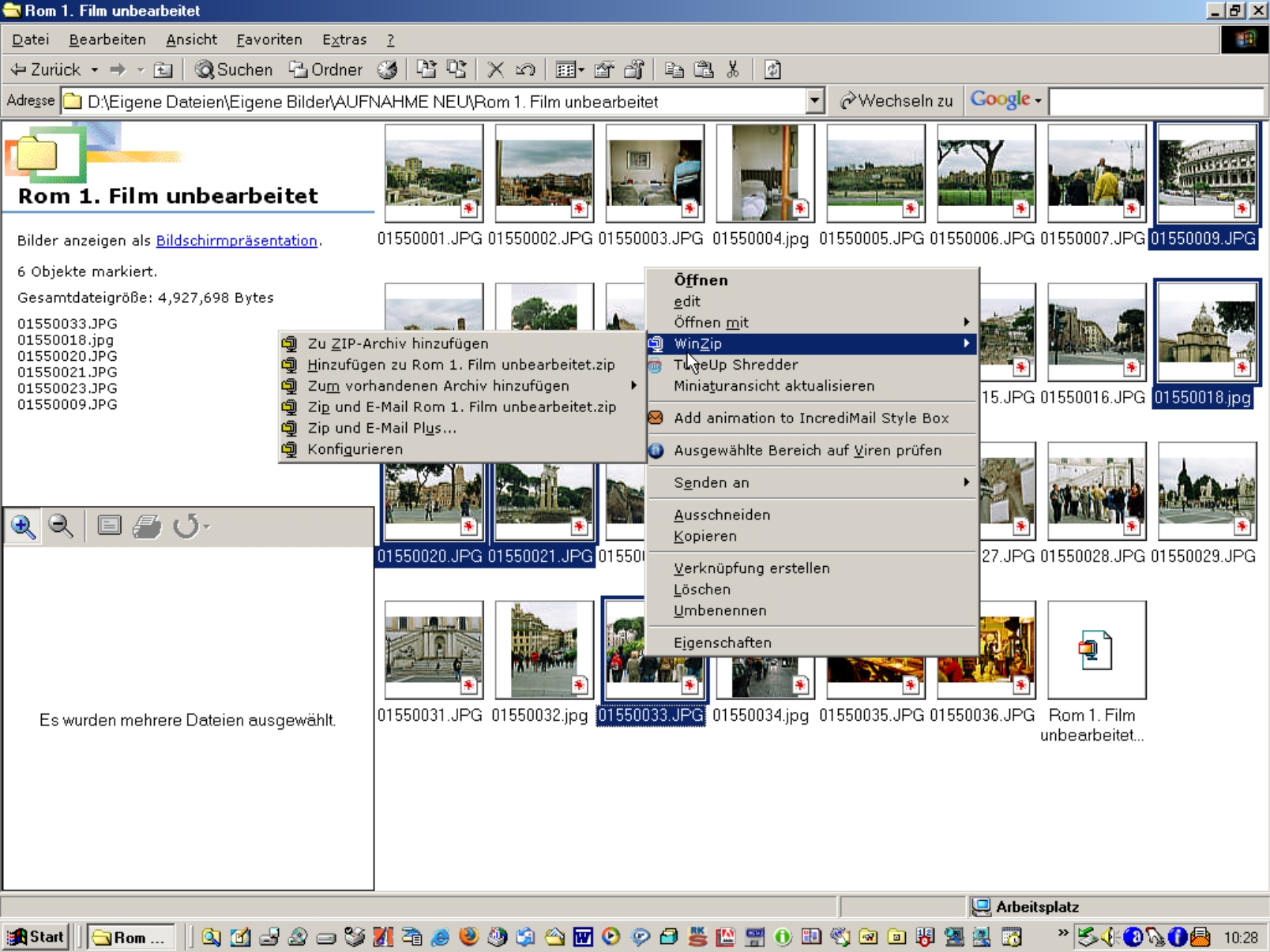
Task: Click the Windows Start button
Action: pyautogui.click(x=36, y=937)
